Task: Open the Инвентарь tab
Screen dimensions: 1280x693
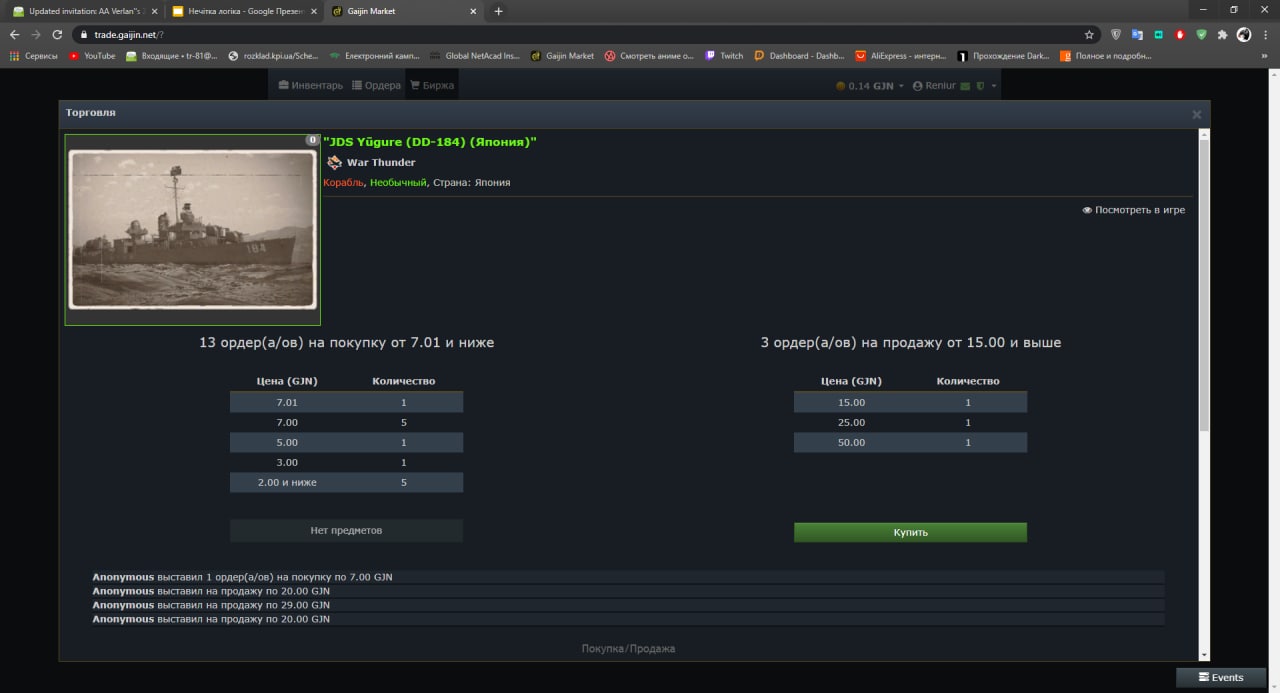Action: click(x=310, y=86)
